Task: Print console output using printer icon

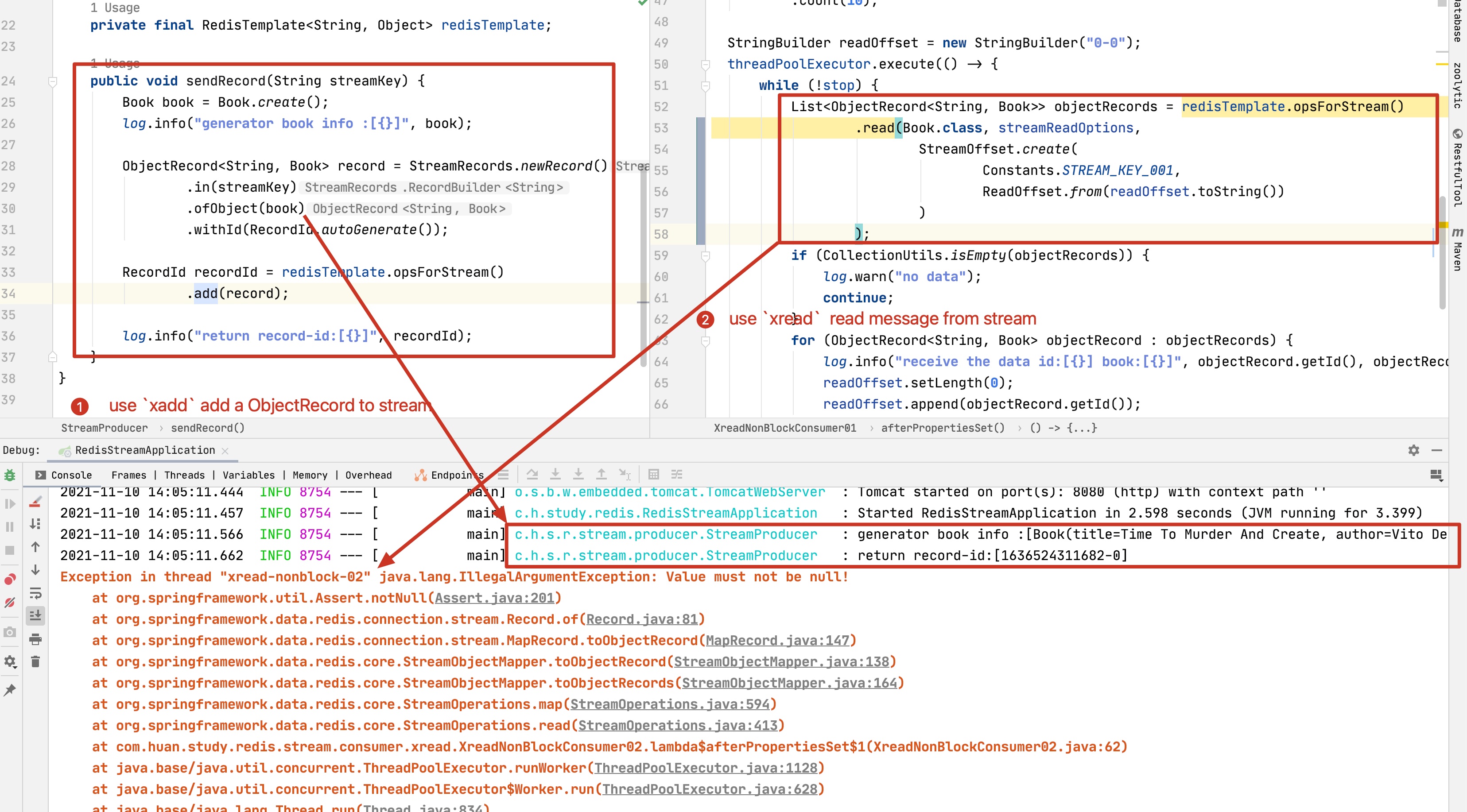Action: tap(35, 639)
